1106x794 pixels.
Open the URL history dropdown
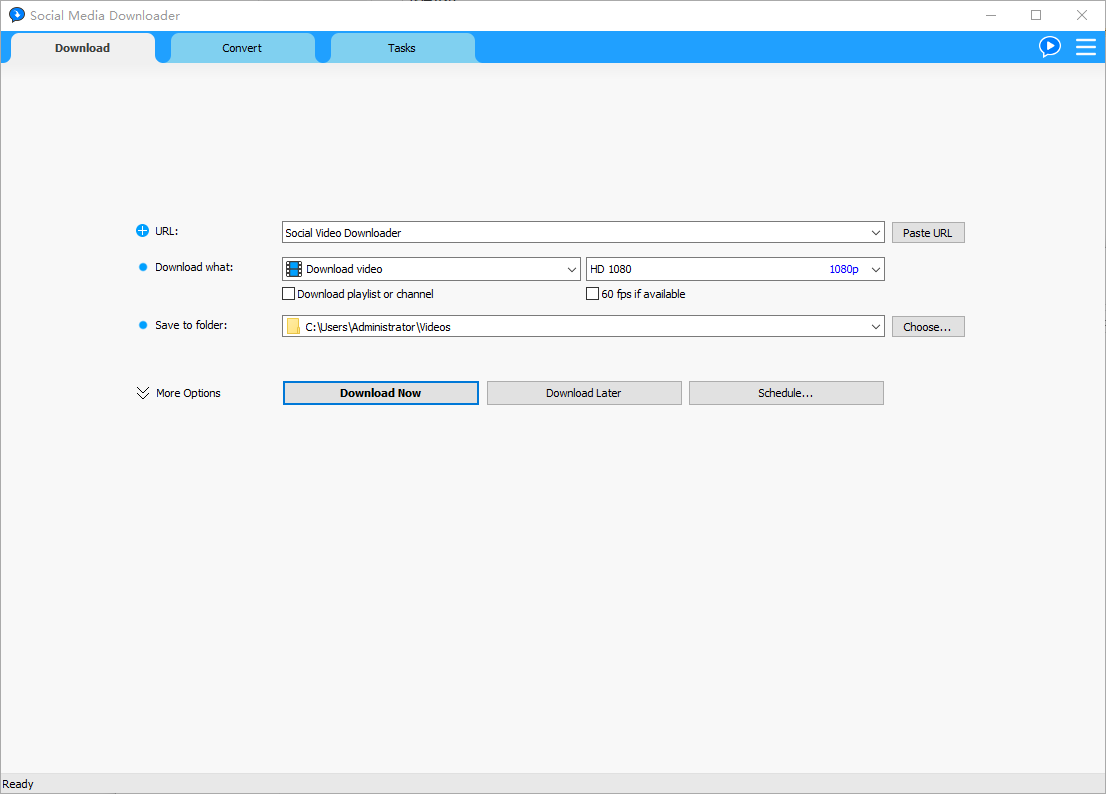point(875,231)
